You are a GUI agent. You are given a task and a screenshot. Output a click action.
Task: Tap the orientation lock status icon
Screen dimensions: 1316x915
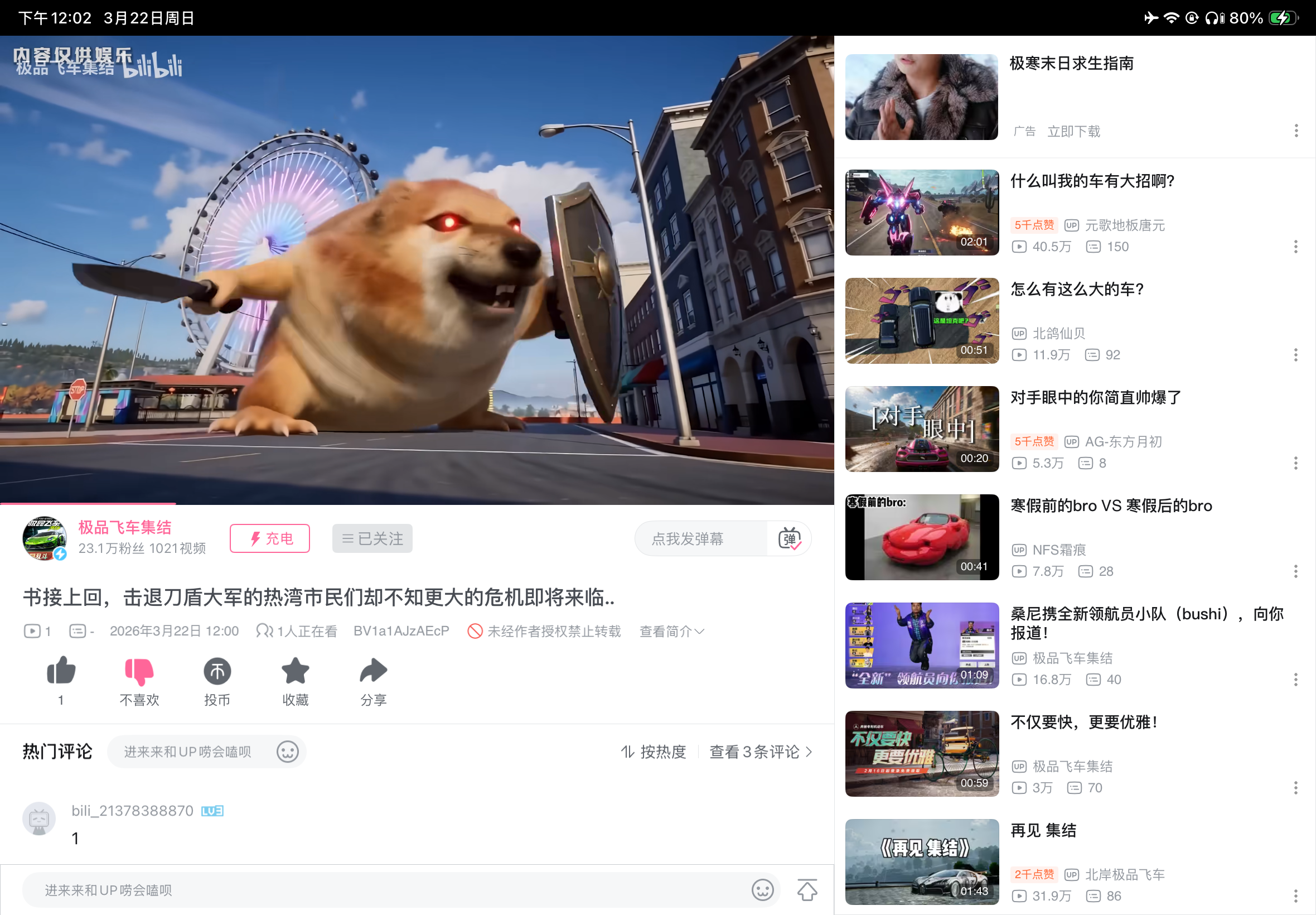tap(1192, 18)
